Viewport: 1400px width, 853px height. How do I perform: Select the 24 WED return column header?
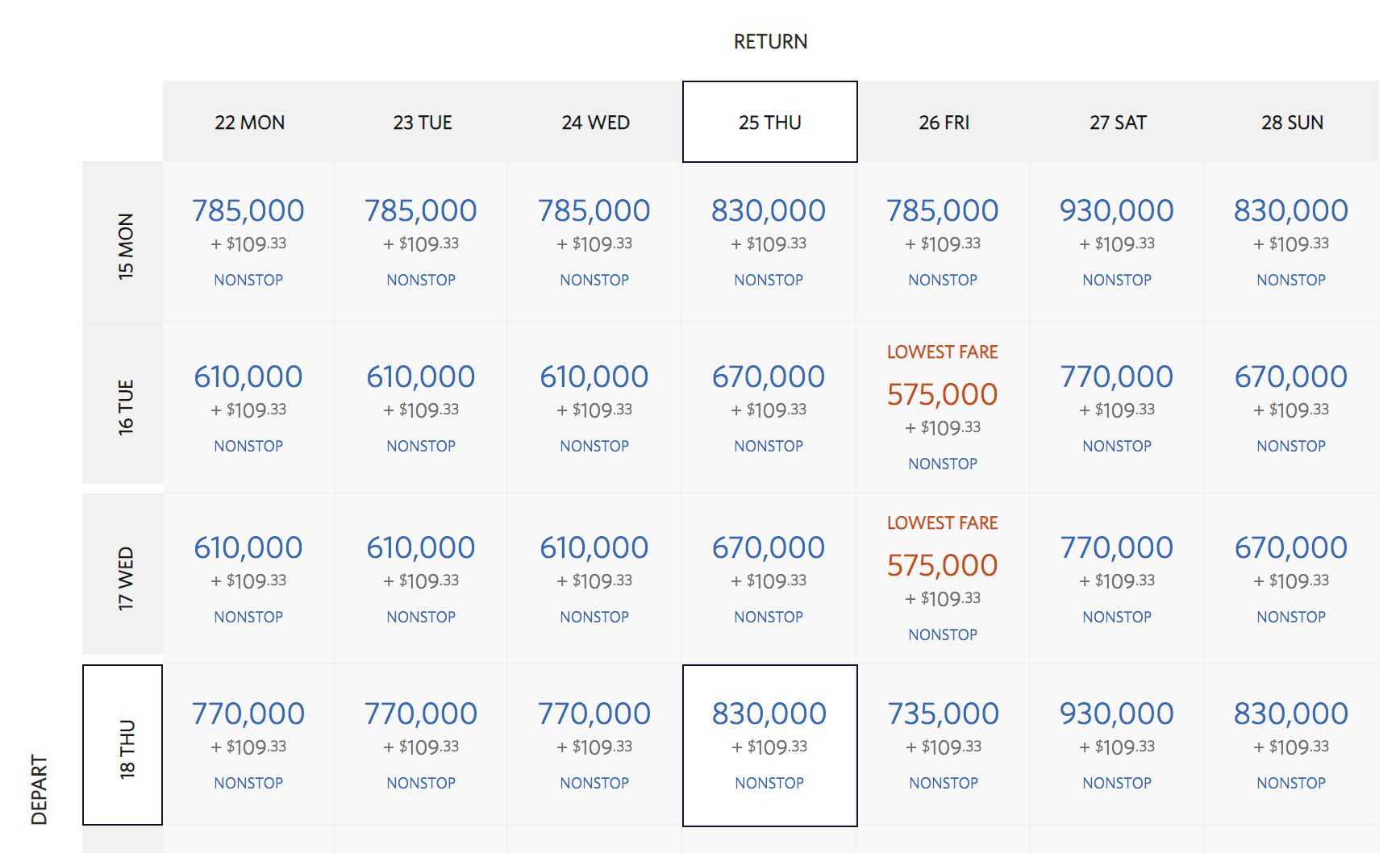click(x=595, y=122)
